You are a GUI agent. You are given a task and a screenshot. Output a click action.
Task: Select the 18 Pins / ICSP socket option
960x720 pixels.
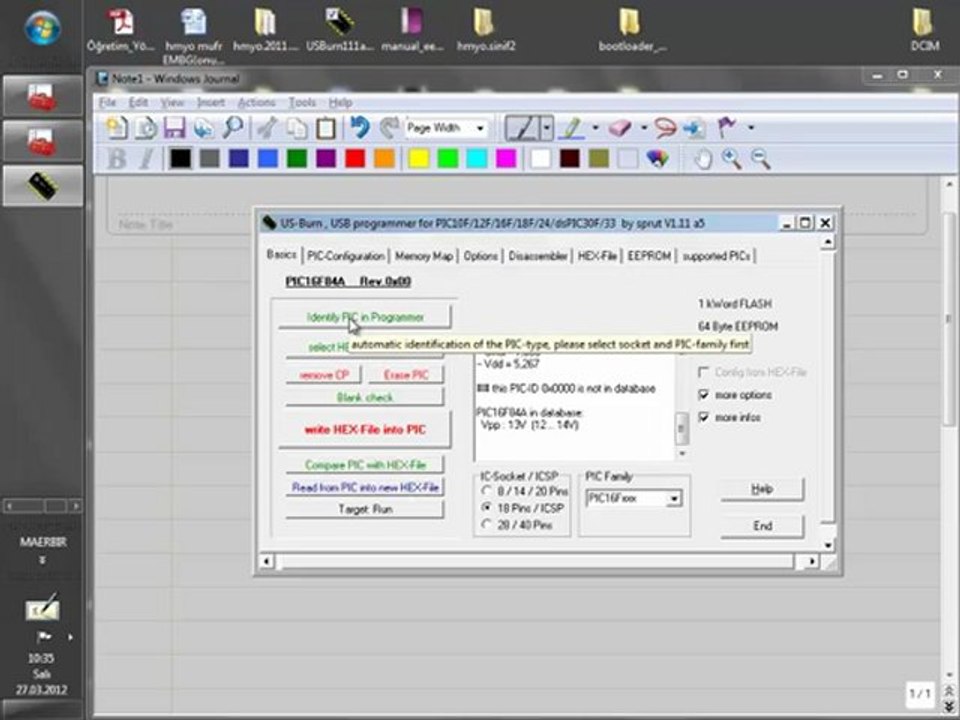point(487,508)
